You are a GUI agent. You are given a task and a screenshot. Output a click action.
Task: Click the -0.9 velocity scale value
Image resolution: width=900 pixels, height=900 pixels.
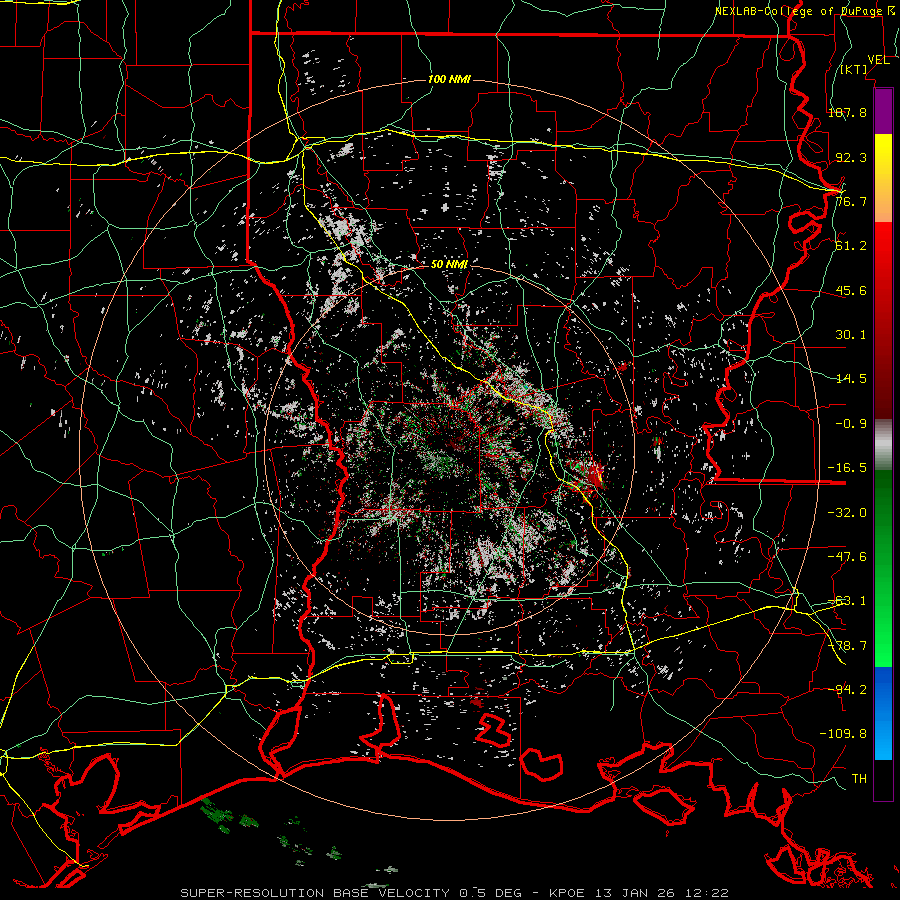[x=851, y=424]
